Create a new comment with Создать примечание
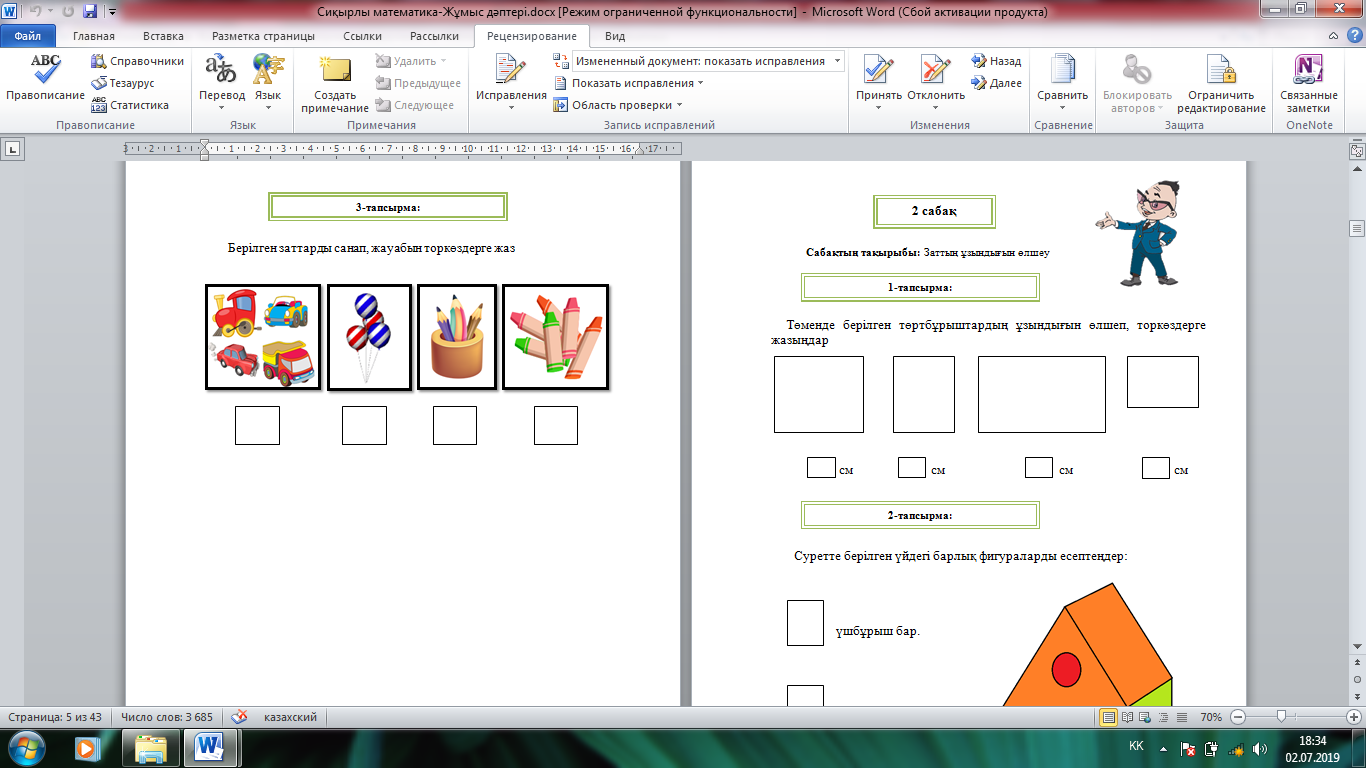Image resolution: width=1366 pixels, height=768 pixels. (x=334, y=82)
